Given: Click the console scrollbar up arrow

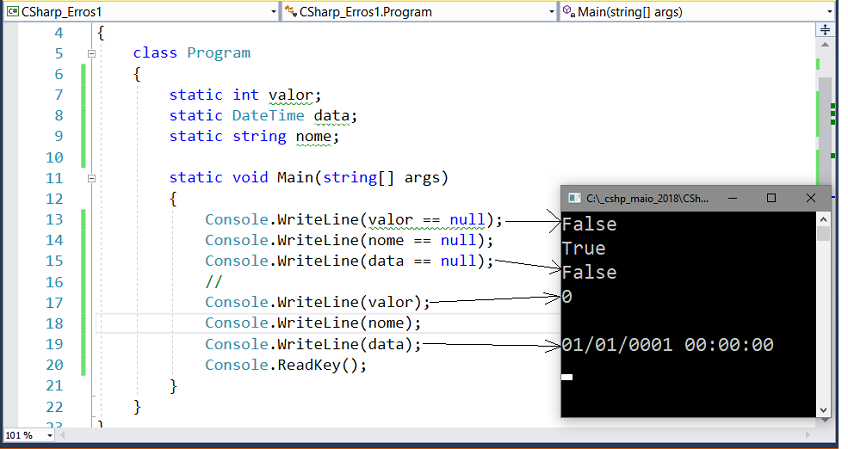Looking at the screenshot, I should (x=823, y=219).
